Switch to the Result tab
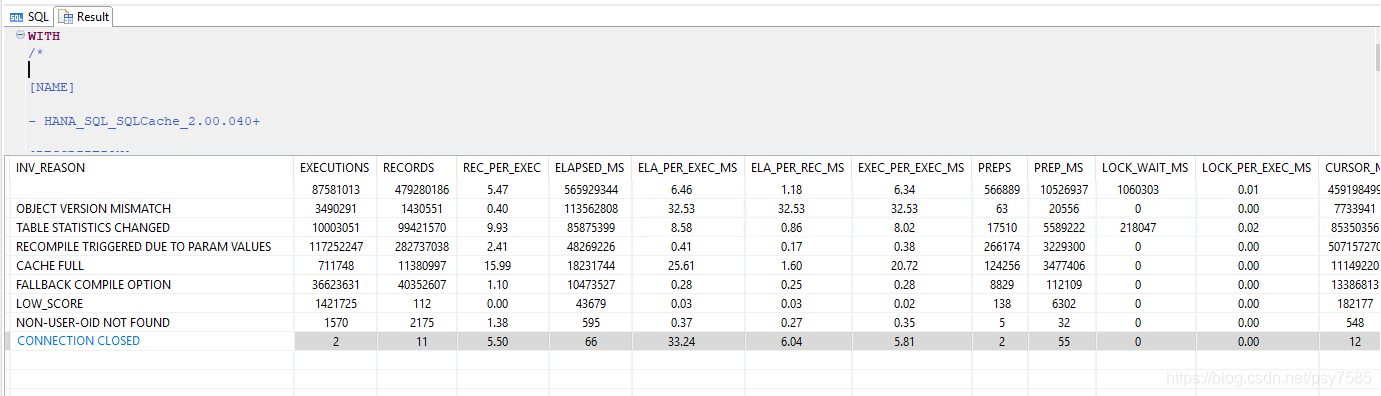Viewport: 1381px width, 396px height. [85, 16]
